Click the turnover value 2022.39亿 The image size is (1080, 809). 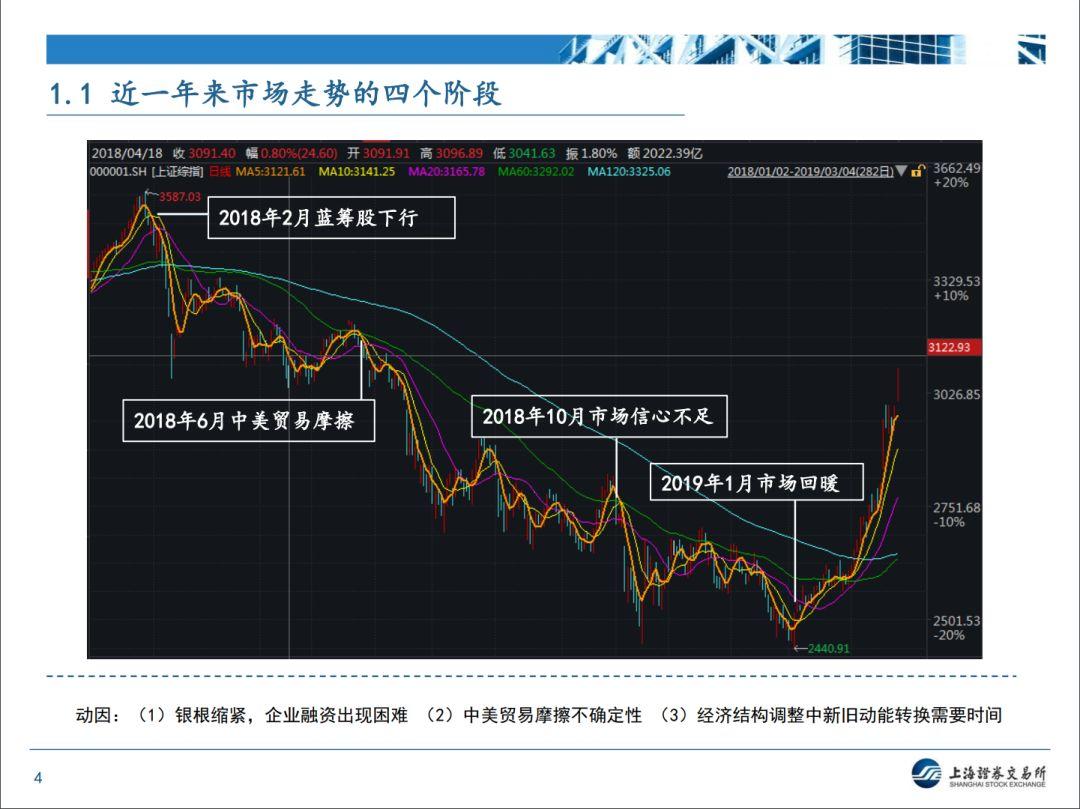pos(673,154)
